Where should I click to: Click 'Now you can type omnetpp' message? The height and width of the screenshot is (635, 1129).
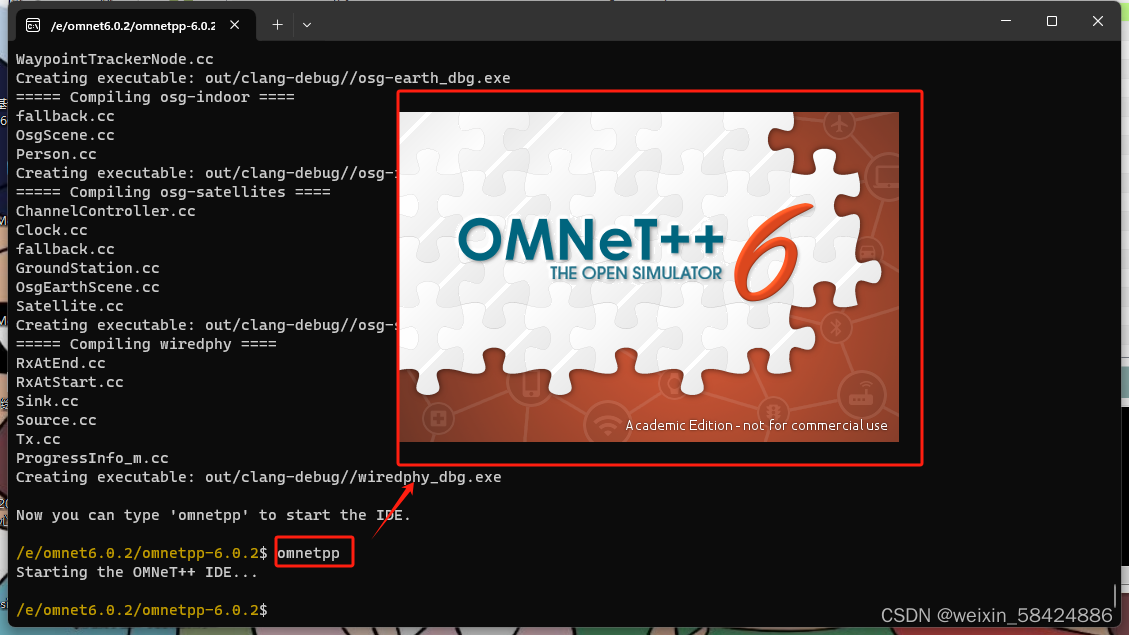[213, 515]
